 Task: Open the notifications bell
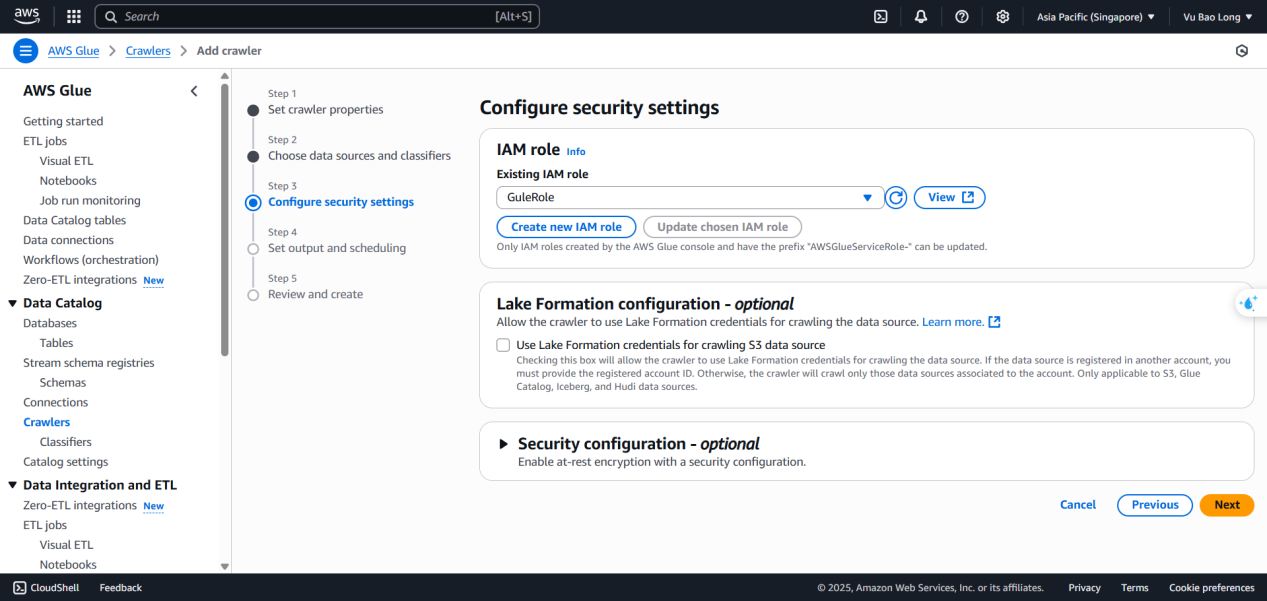[921, 16]
